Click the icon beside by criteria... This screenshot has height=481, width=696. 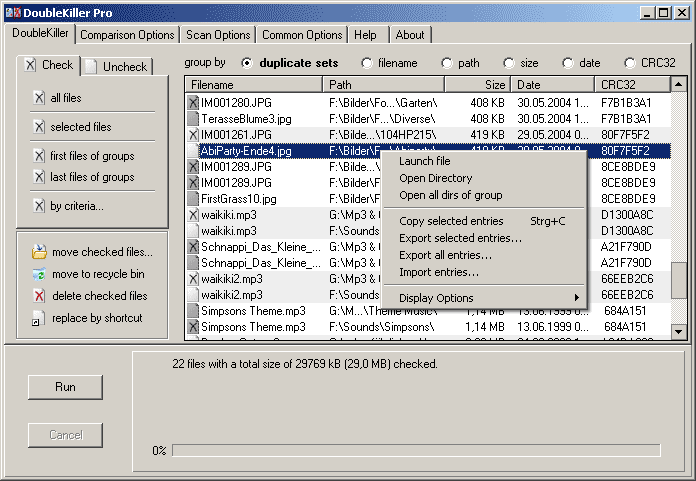pos(39,206)
